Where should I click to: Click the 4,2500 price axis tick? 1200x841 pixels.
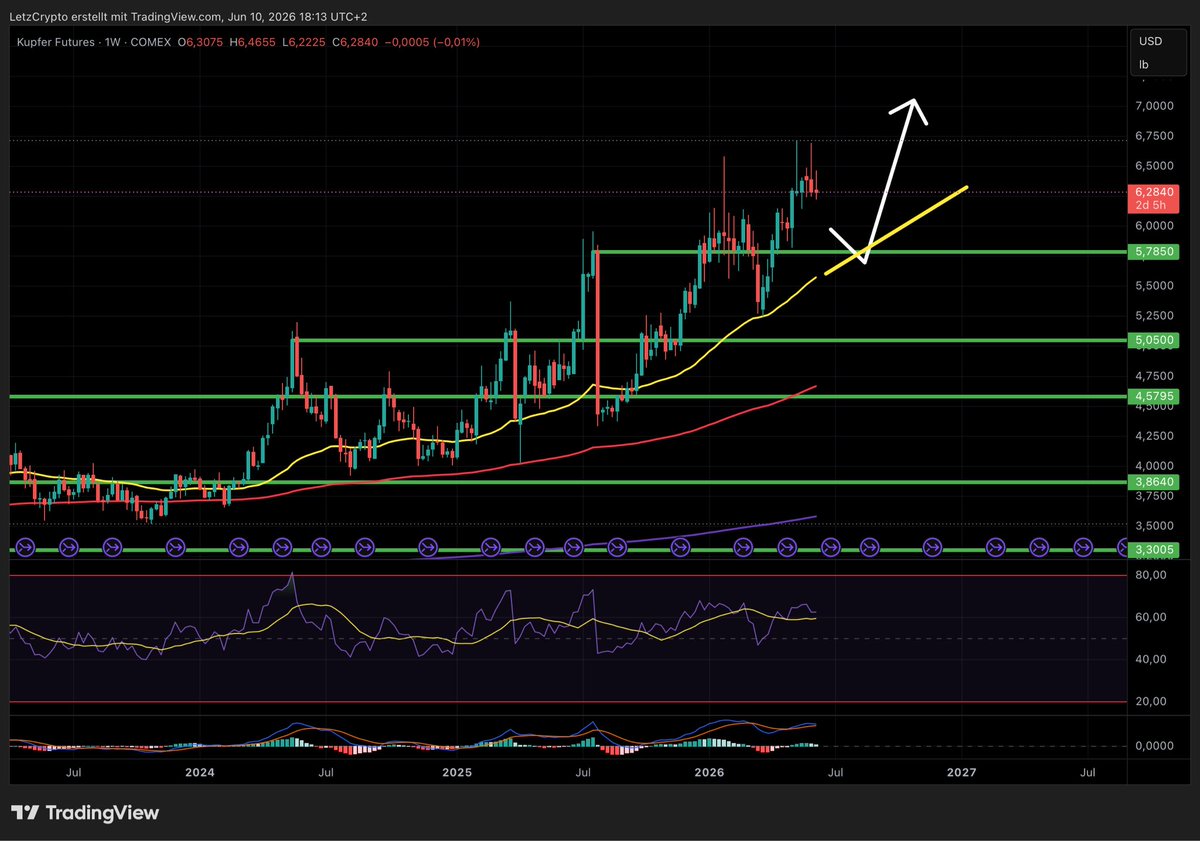point(1153,436)
